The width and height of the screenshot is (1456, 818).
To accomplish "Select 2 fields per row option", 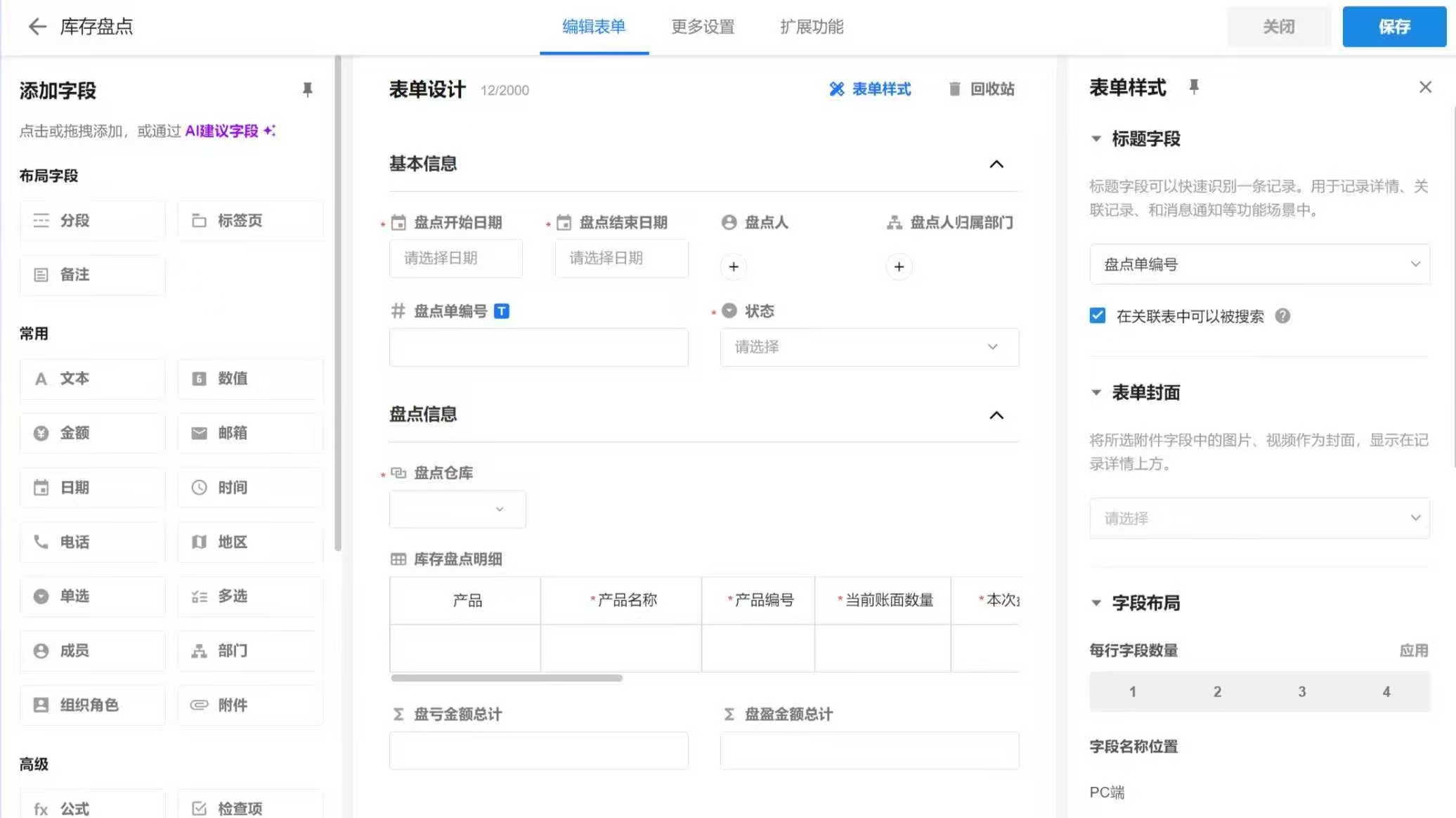I will (1217, 692).
